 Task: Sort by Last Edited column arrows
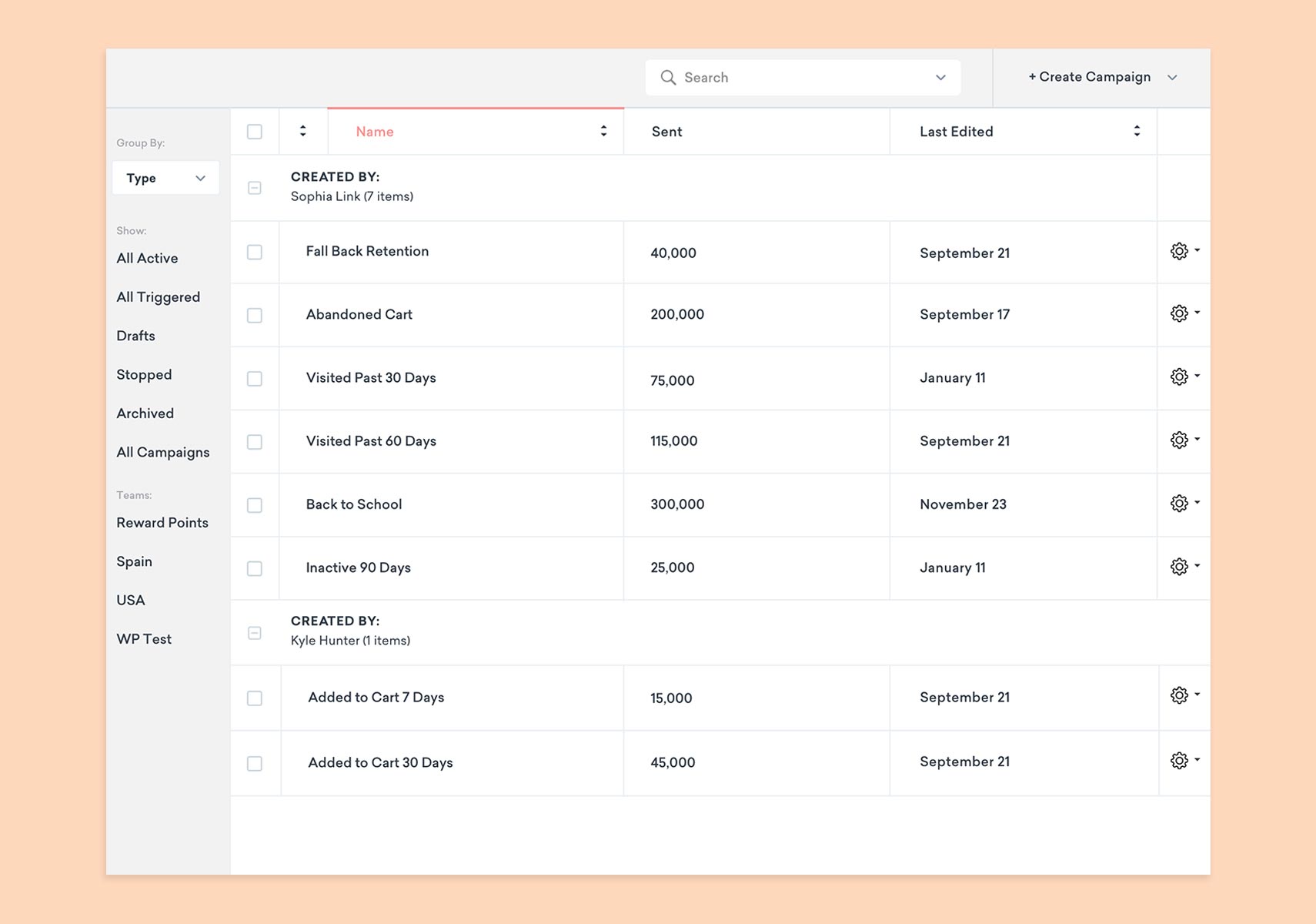[x=1136, y=132]
